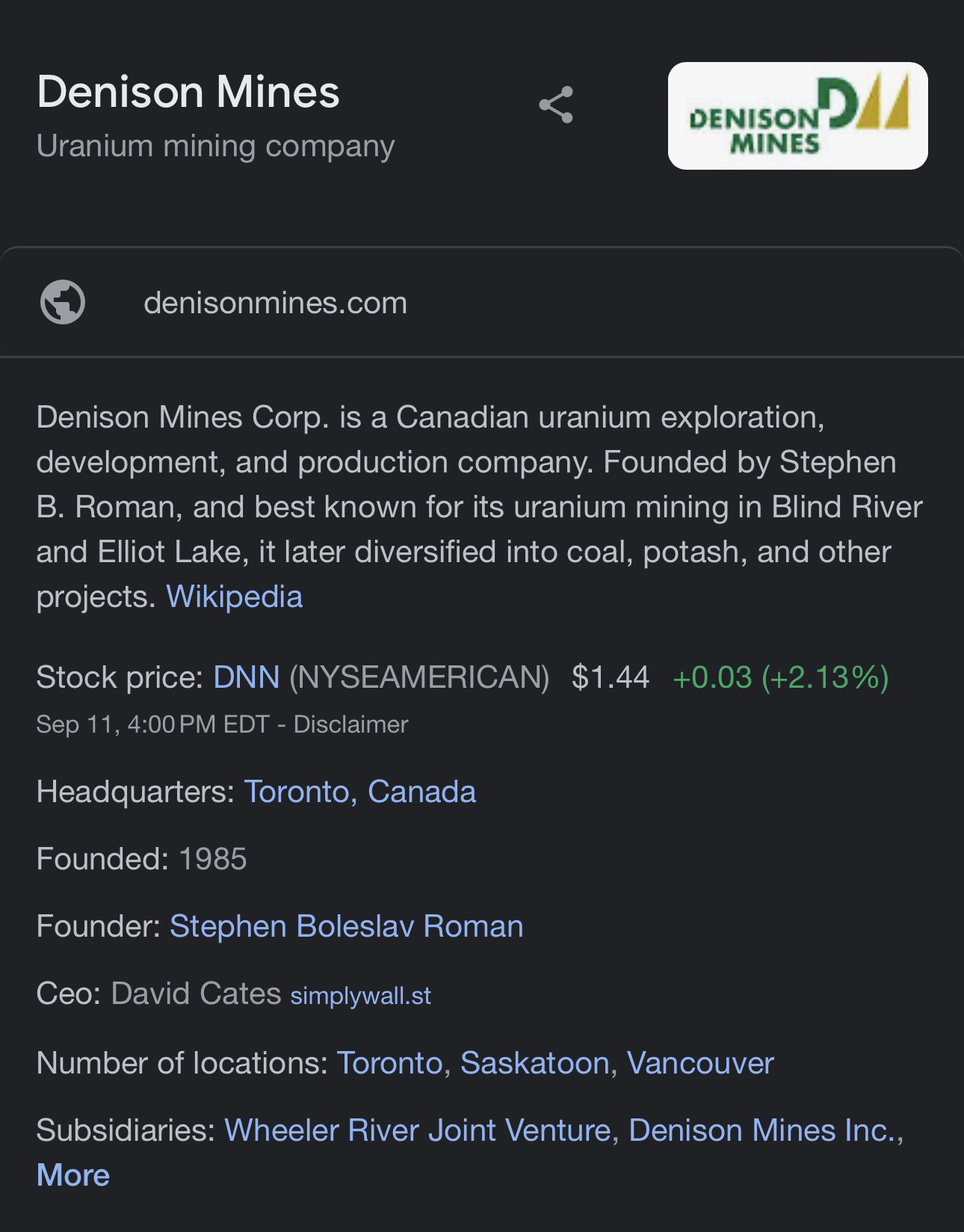This screenshot has width=964, height=1232.
Task: Click the $1.44 stock price value
Action: [x=610, y=677]
